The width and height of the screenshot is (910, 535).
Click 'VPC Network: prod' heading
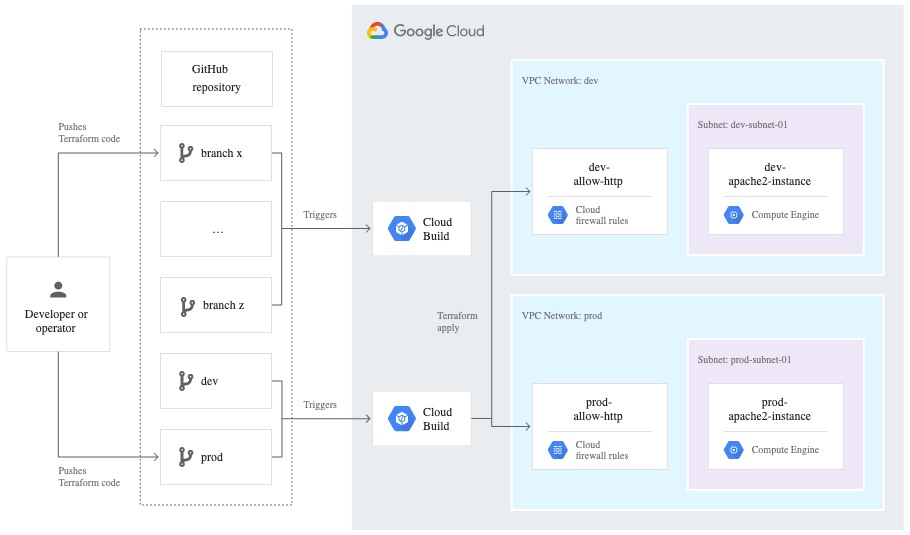coord(562,316)
